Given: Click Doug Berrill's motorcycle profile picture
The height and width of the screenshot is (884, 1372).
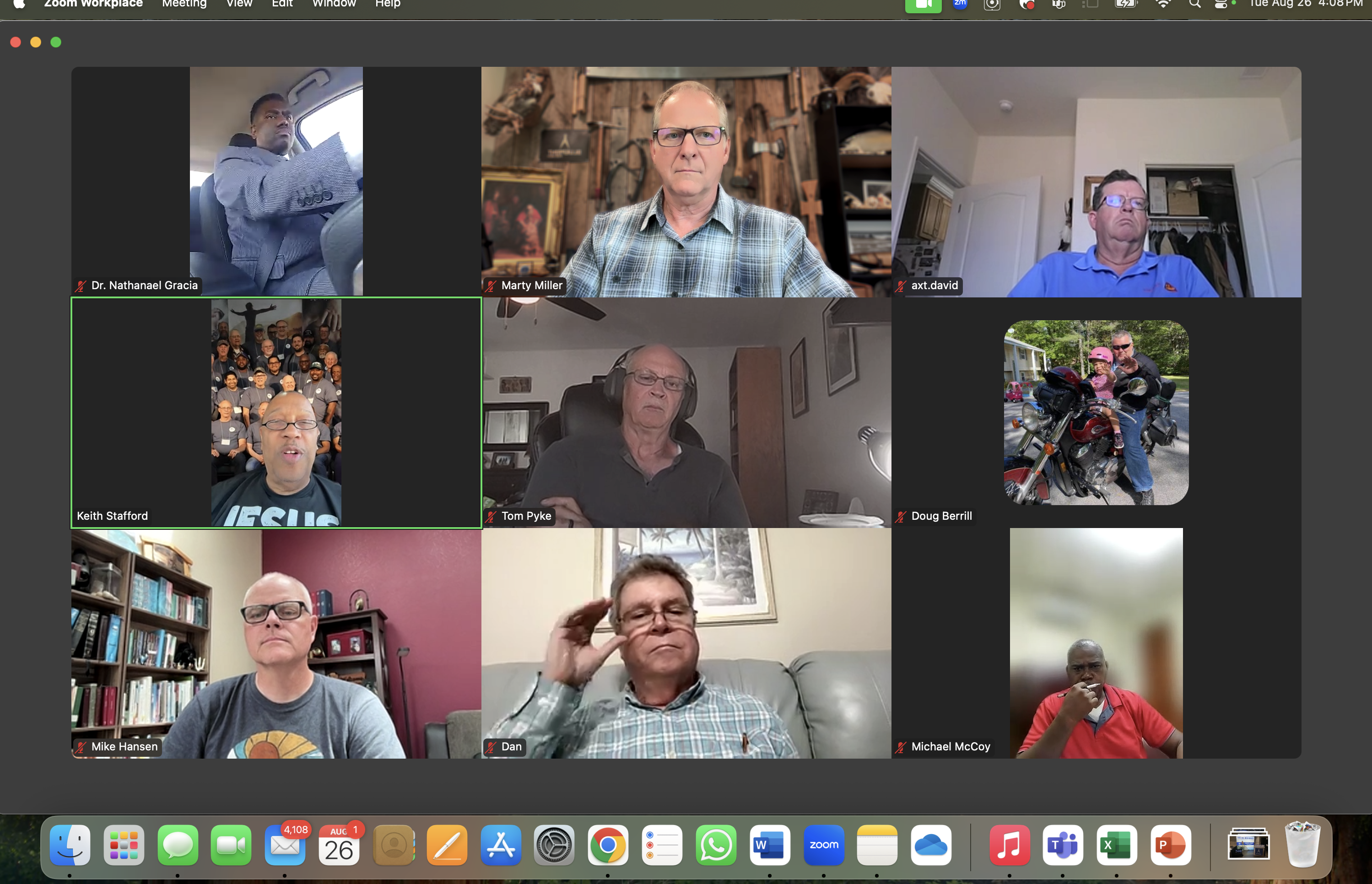Looking at the screenshot, I should point(1095,412).
